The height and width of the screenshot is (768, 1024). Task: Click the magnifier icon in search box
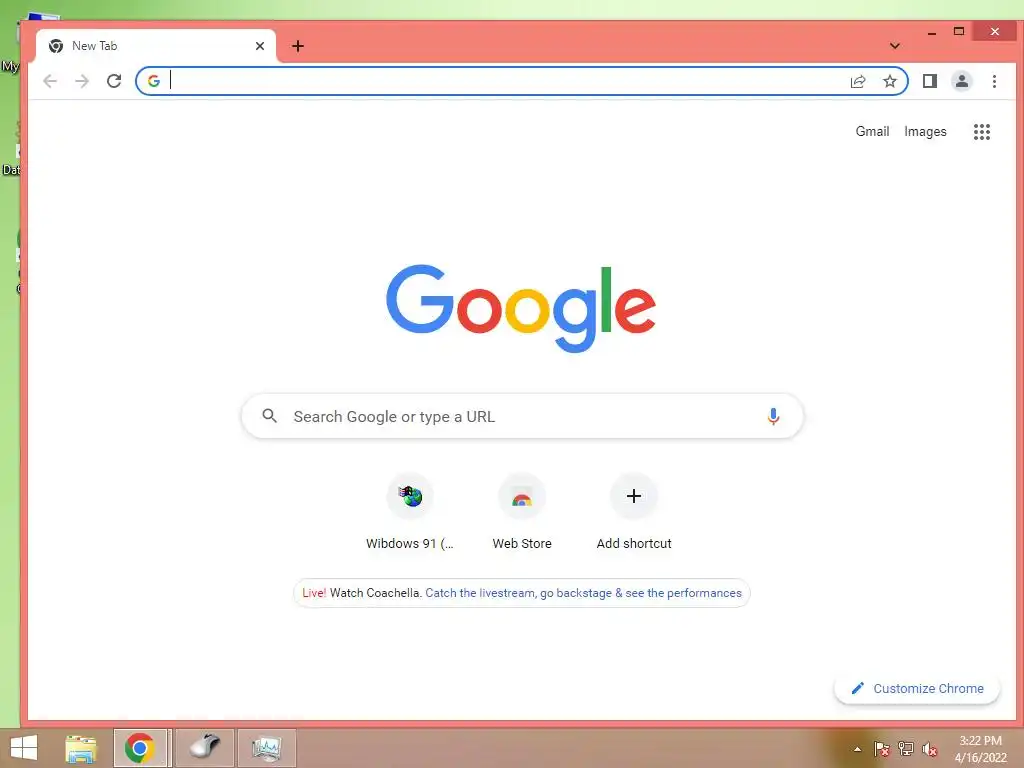point(270,416)
